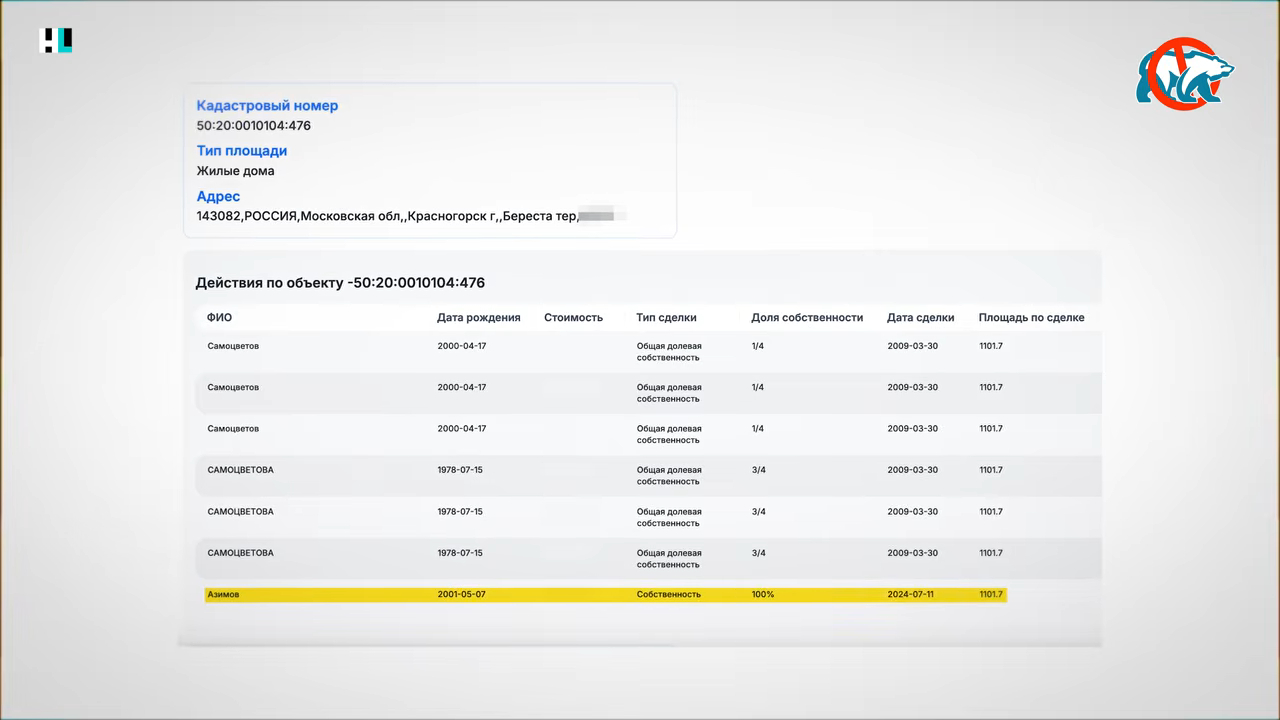1280x720 pixels.
Task: Click the Дата сделки column header
Action: coord(920,317)
